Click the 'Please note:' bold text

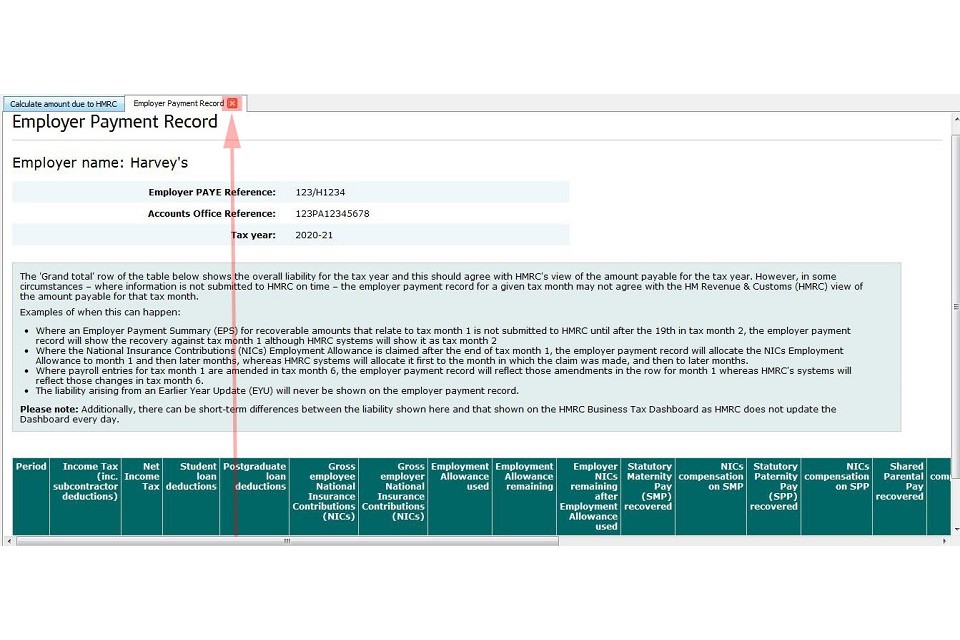pos(49,409)
